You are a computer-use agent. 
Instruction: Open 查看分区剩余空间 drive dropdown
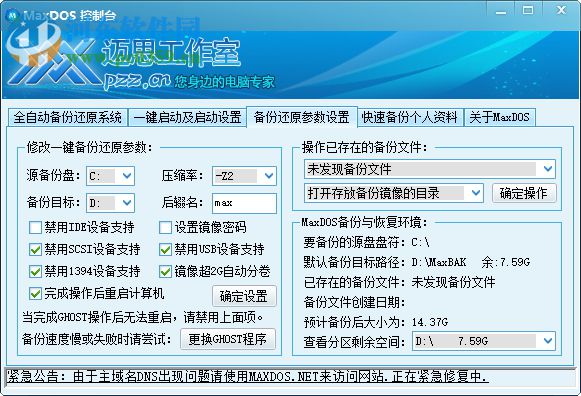click(484, 341)
